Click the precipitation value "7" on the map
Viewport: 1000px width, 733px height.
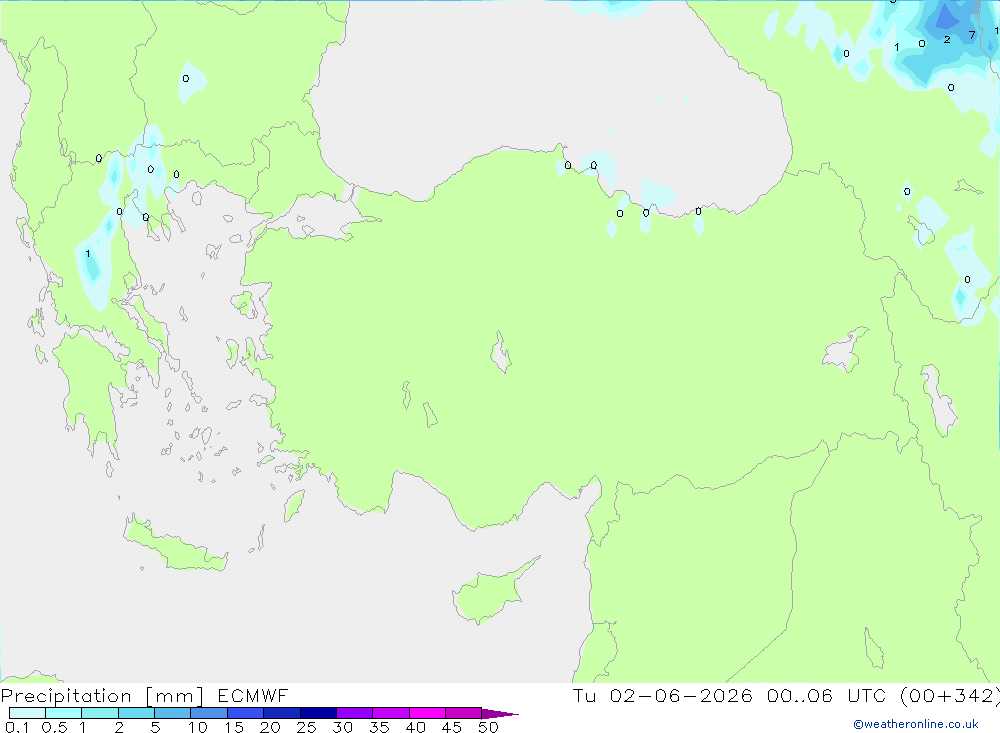(x=972, y=35)
